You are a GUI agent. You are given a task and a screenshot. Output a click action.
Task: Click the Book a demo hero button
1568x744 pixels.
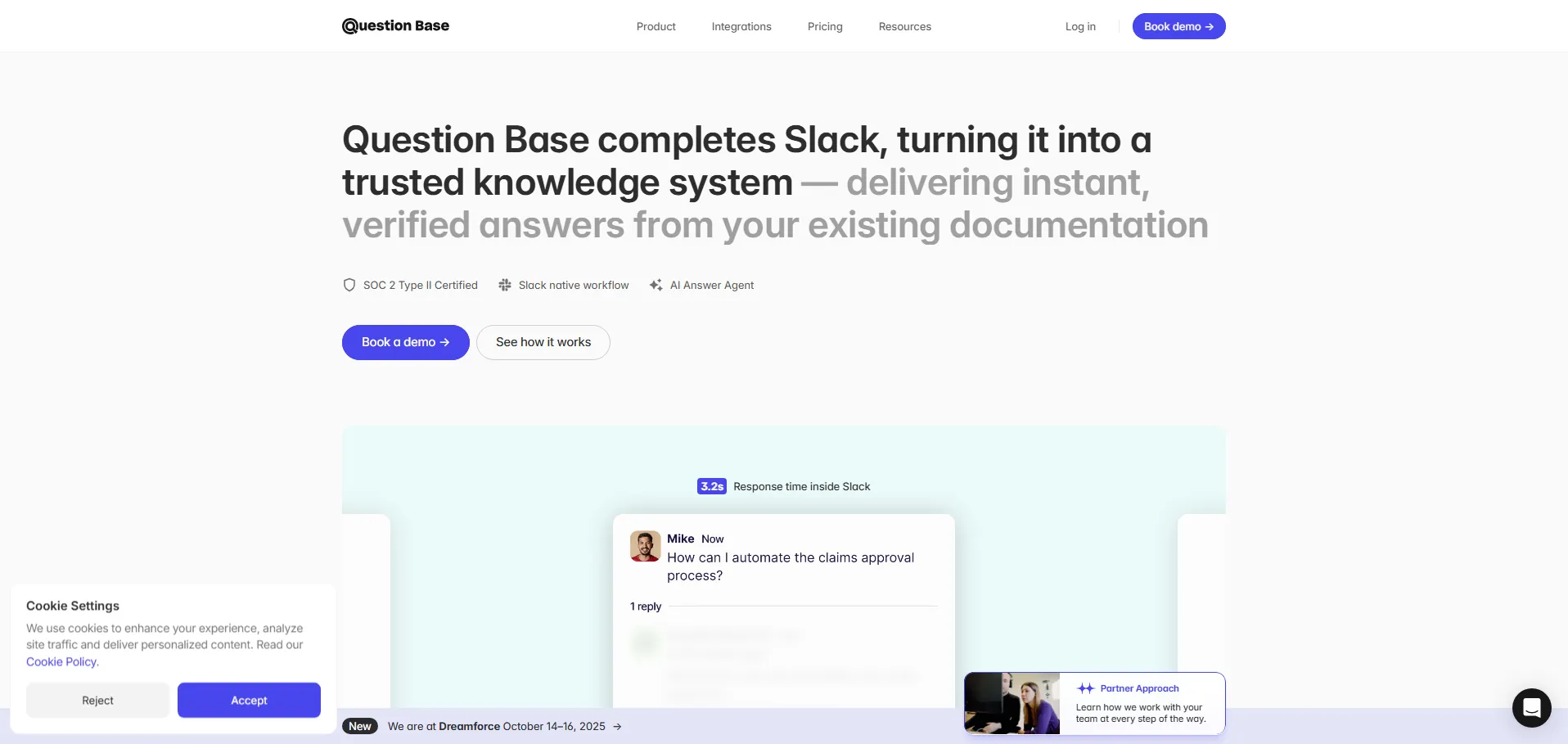click(405, 342)
